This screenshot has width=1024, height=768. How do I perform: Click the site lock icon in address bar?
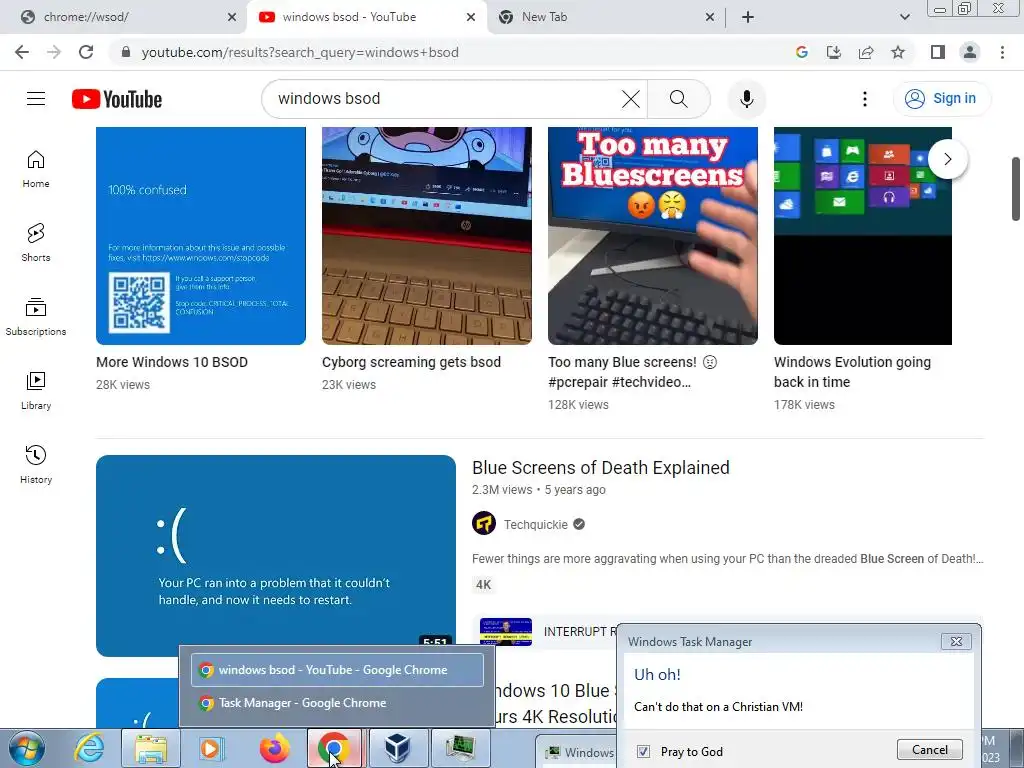pos(126,52)
